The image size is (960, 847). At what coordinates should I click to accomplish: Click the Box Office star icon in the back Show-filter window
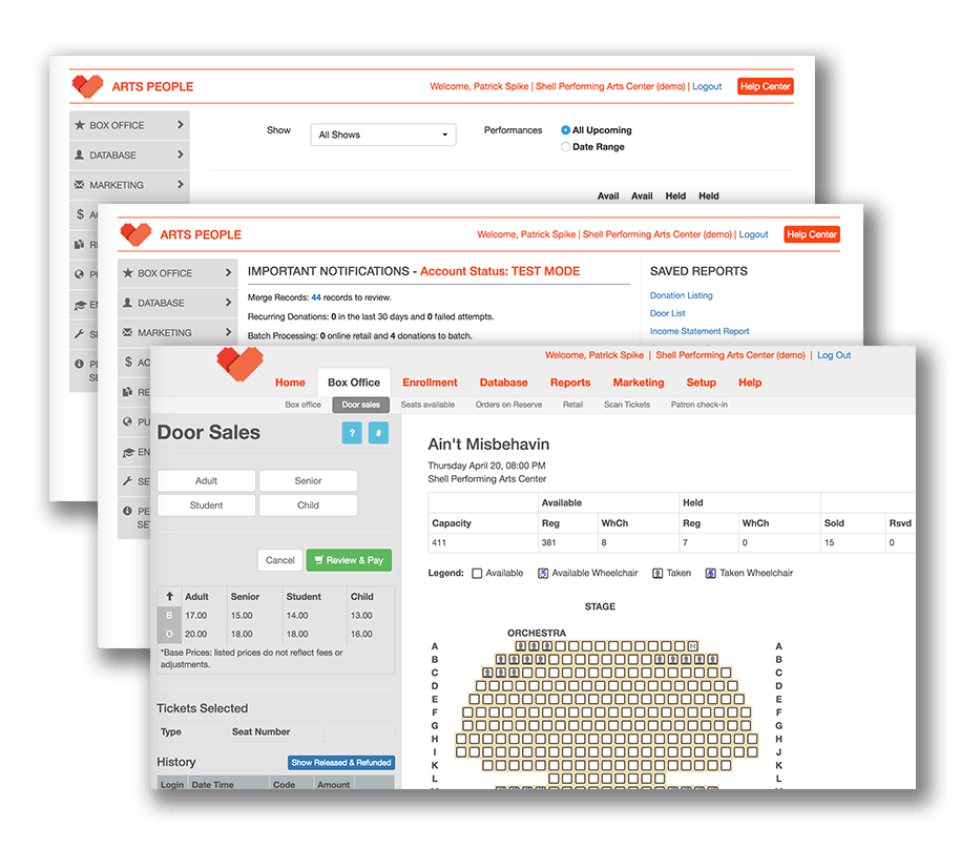[x=80, y=125]
